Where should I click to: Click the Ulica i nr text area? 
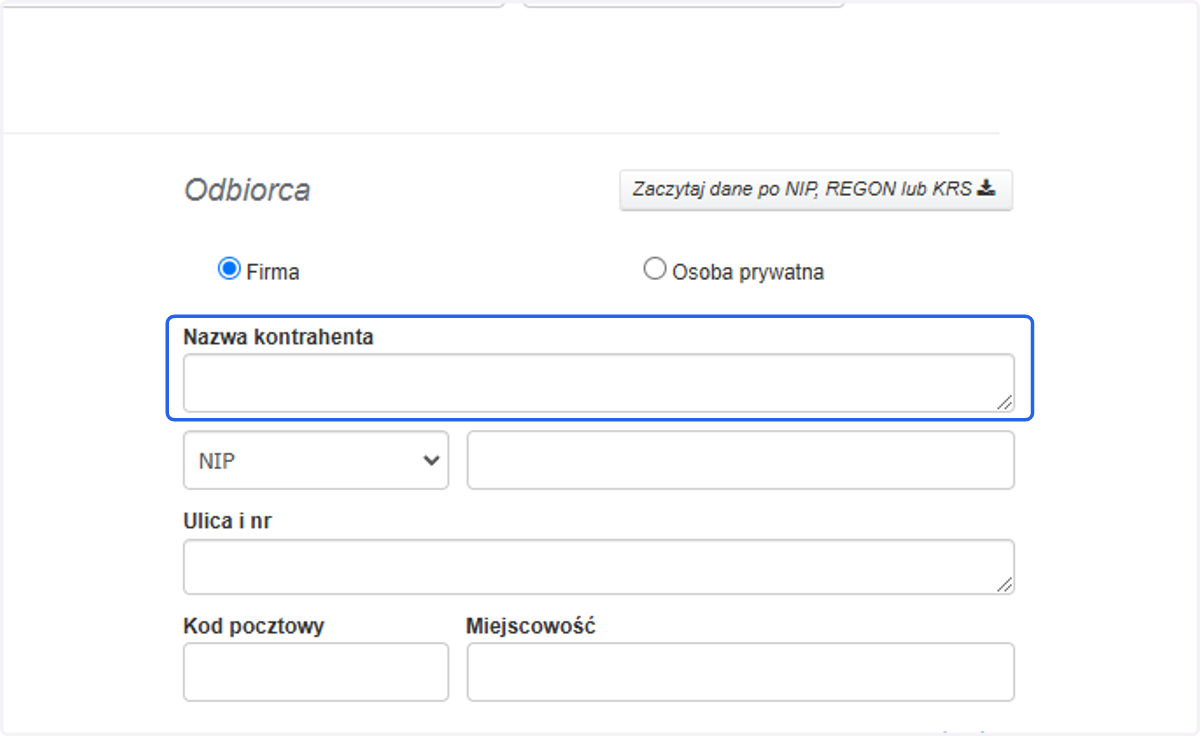(598, 567)
